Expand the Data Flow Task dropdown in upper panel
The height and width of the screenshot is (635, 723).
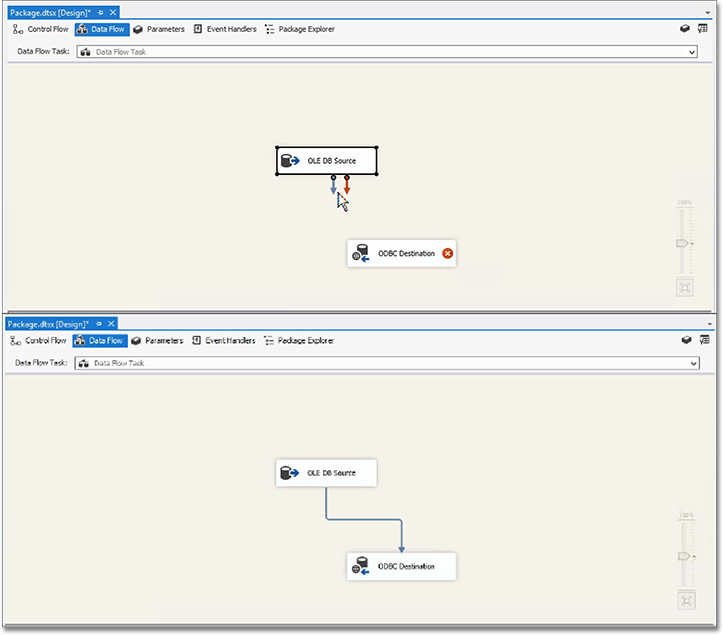691,52
